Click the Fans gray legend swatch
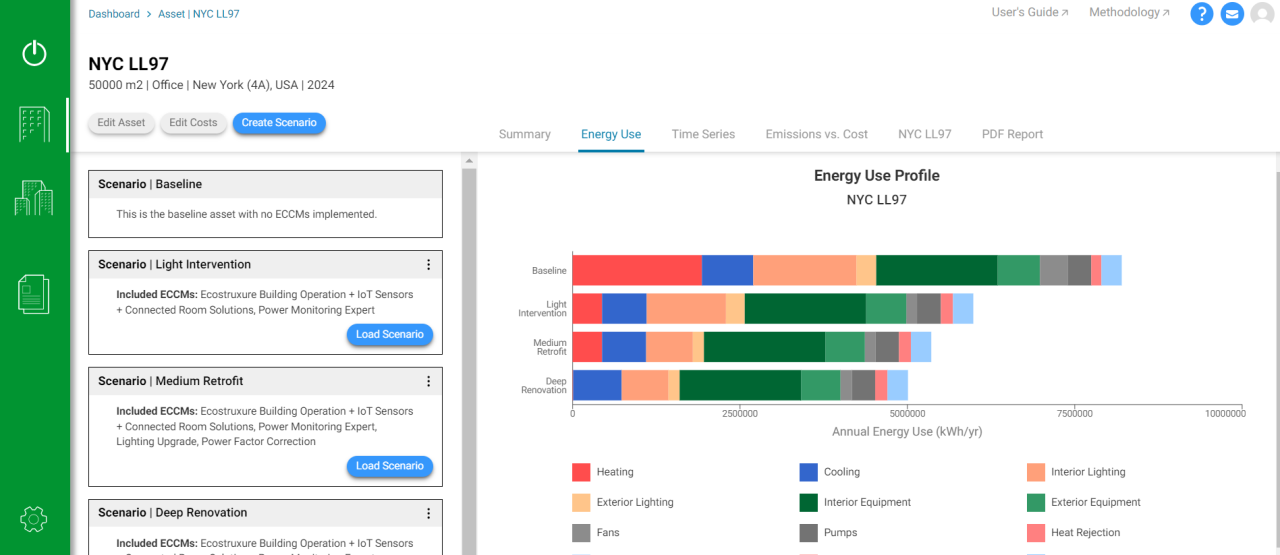The image size is (1280, 555). point(581,533)
